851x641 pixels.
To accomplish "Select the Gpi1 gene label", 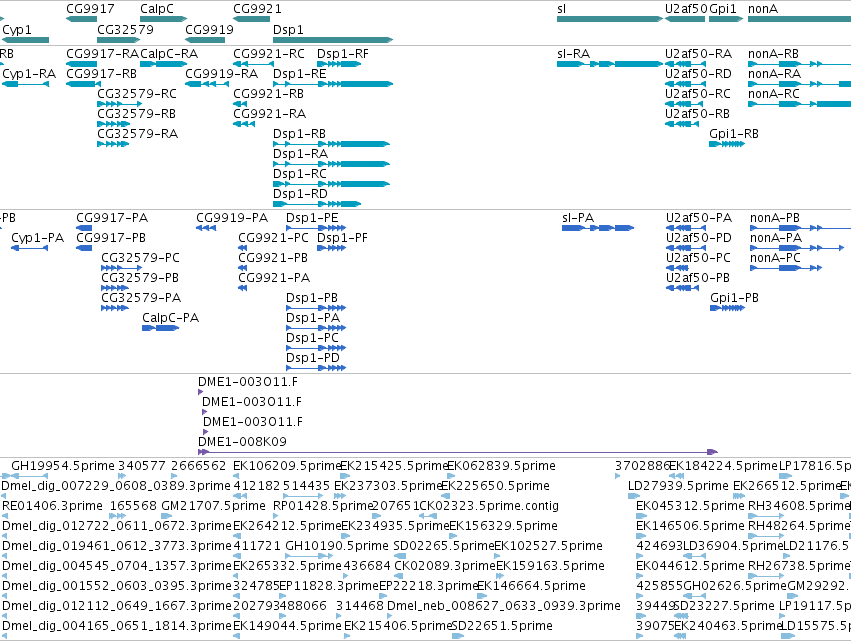I will pos(723,9).
